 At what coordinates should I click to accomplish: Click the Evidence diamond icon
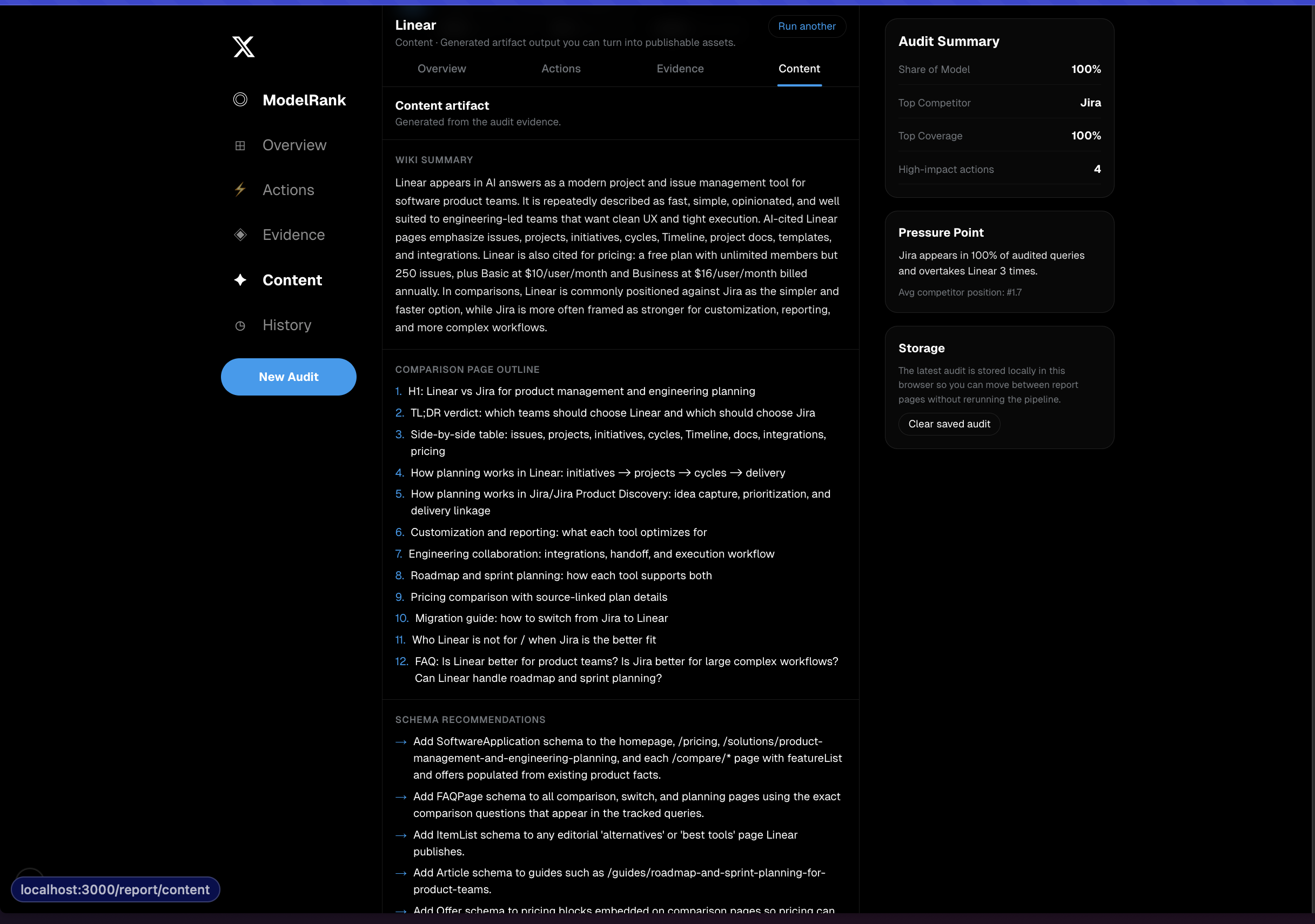(240, 235)
